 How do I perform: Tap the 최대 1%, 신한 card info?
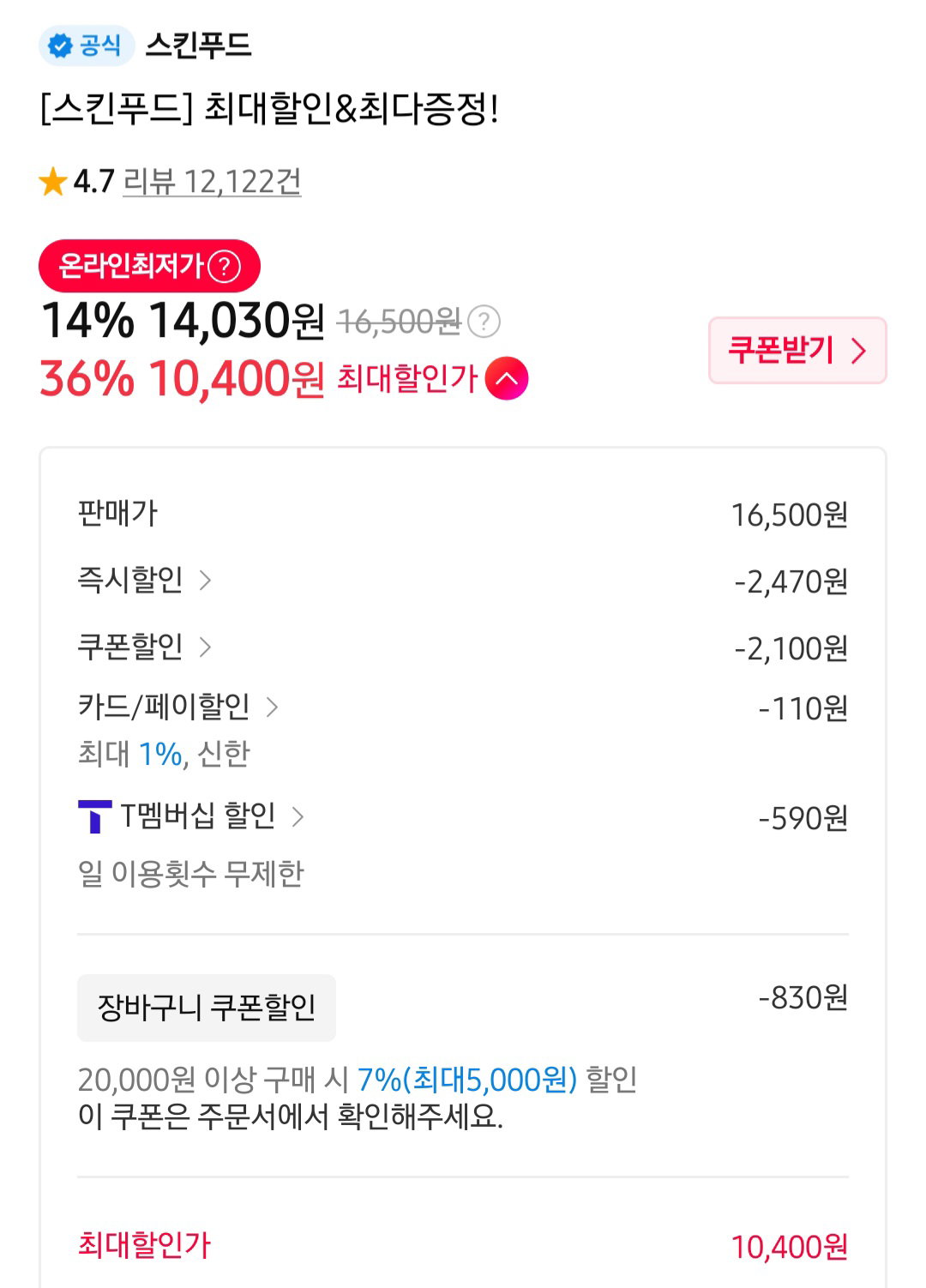pos(164,754)
